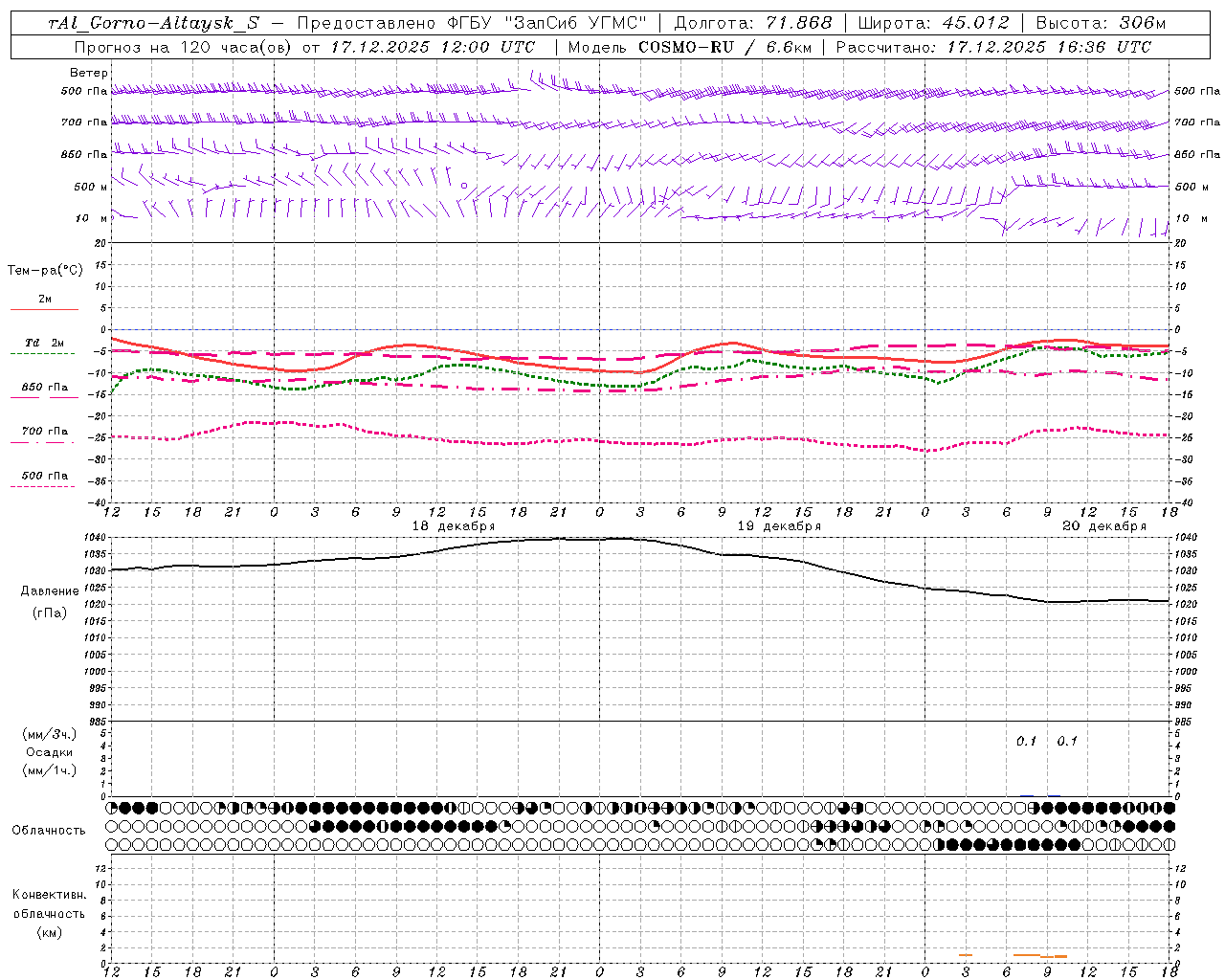Click the Облачность cloud cover label
This screenshot has width=1225, height=980.
click(49, 831)
